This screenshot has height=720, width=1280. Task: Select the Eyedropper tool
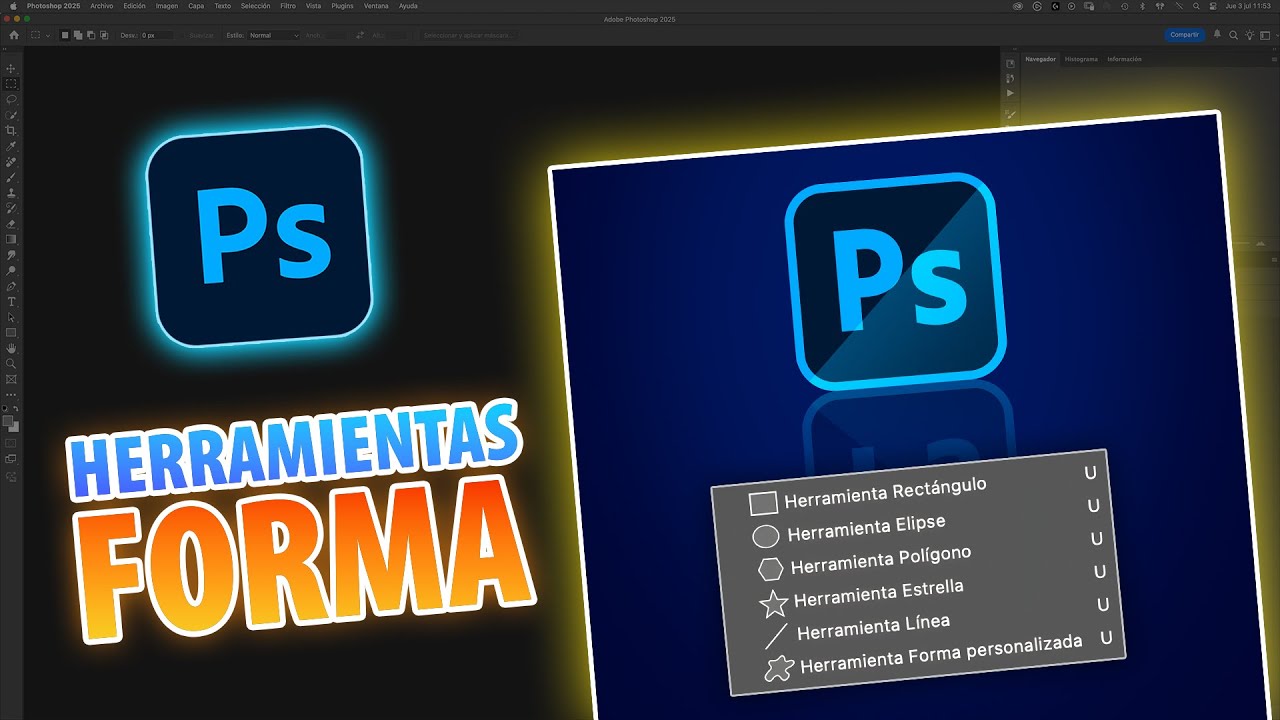pos(11,146)
